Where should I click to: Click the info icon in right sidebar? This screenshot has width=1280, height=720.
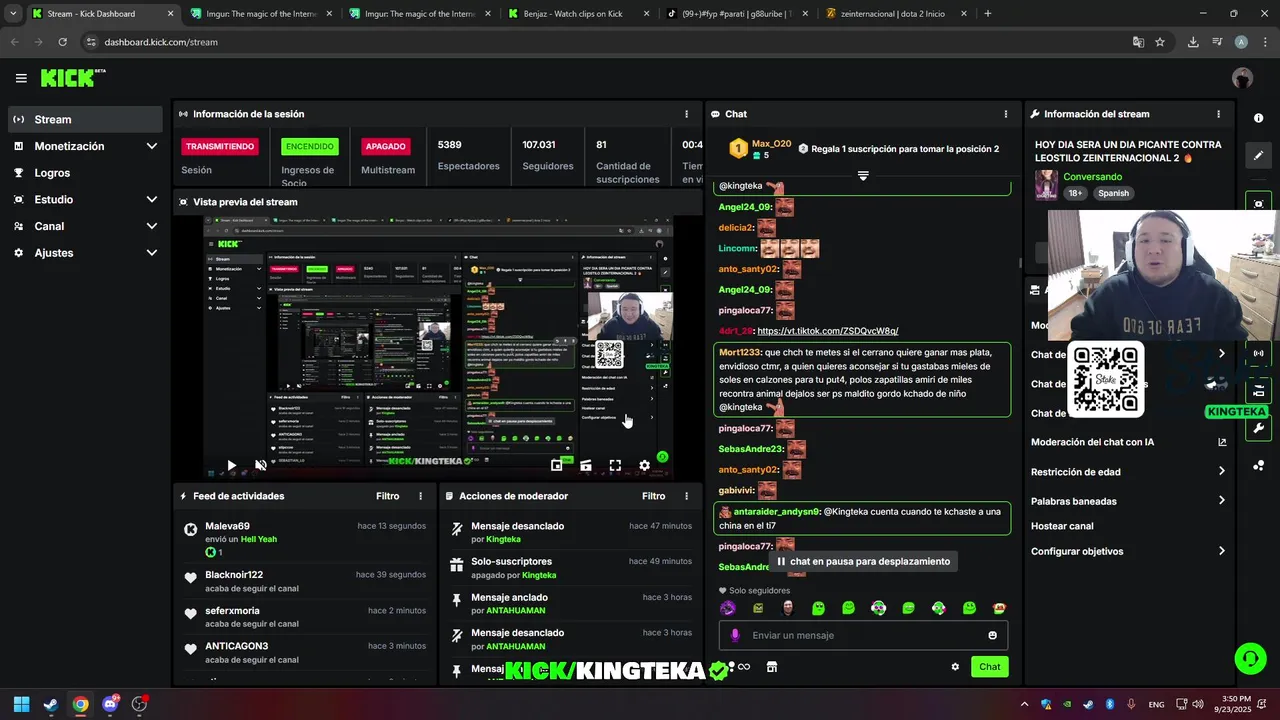[x=1258, y=118]
